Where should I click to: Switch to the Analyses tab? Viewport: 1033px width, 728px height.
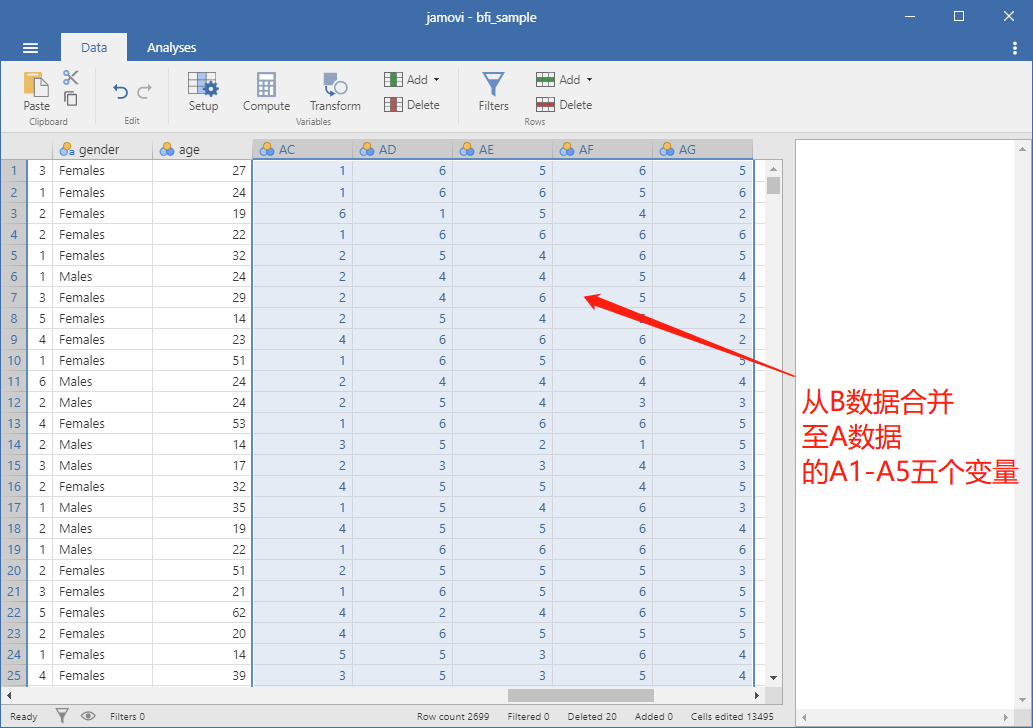pyautogui.click(x=171, y=47)
